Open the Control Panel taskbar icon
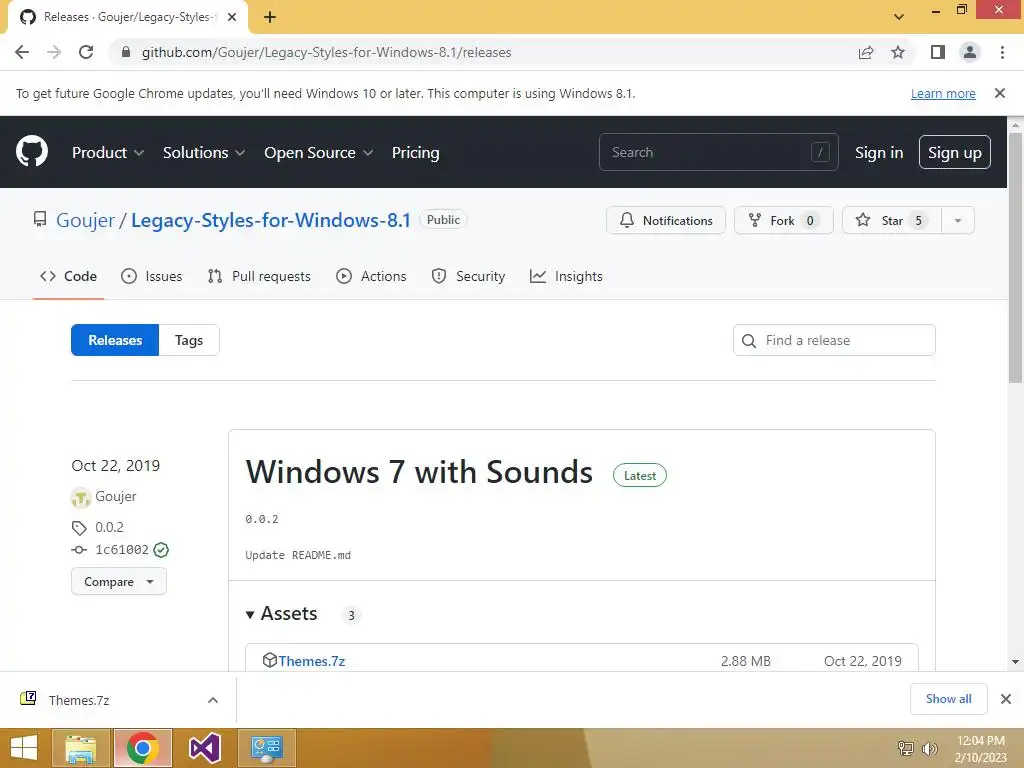The height and width of the screenshot is (768, 1024). point(266,748)
